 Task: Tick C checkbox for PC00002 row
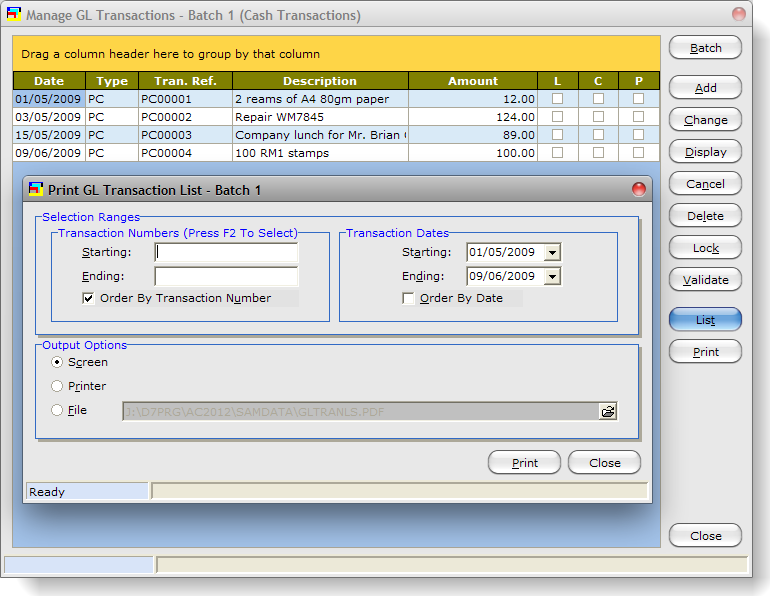pyautogui.click(x=598, y=116)
